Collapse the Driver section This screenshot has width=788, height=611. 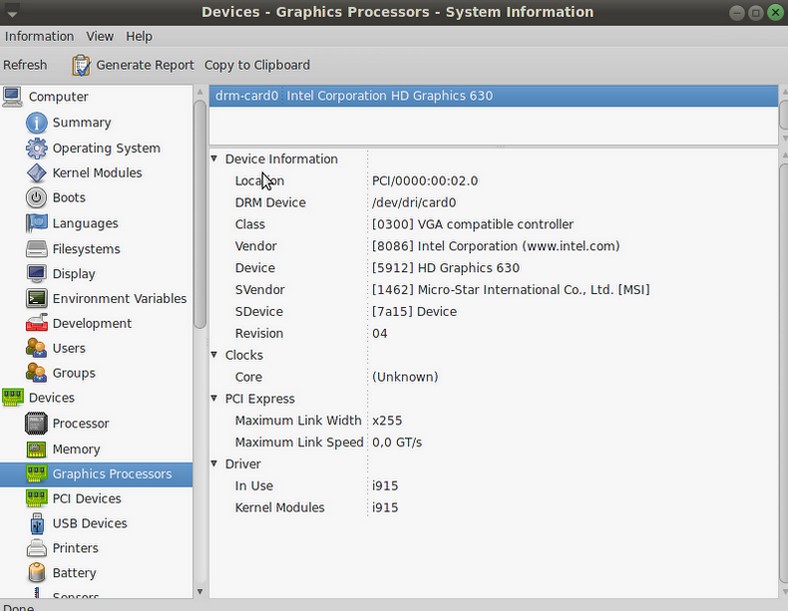pyautogui.click(x=214, y=464)
